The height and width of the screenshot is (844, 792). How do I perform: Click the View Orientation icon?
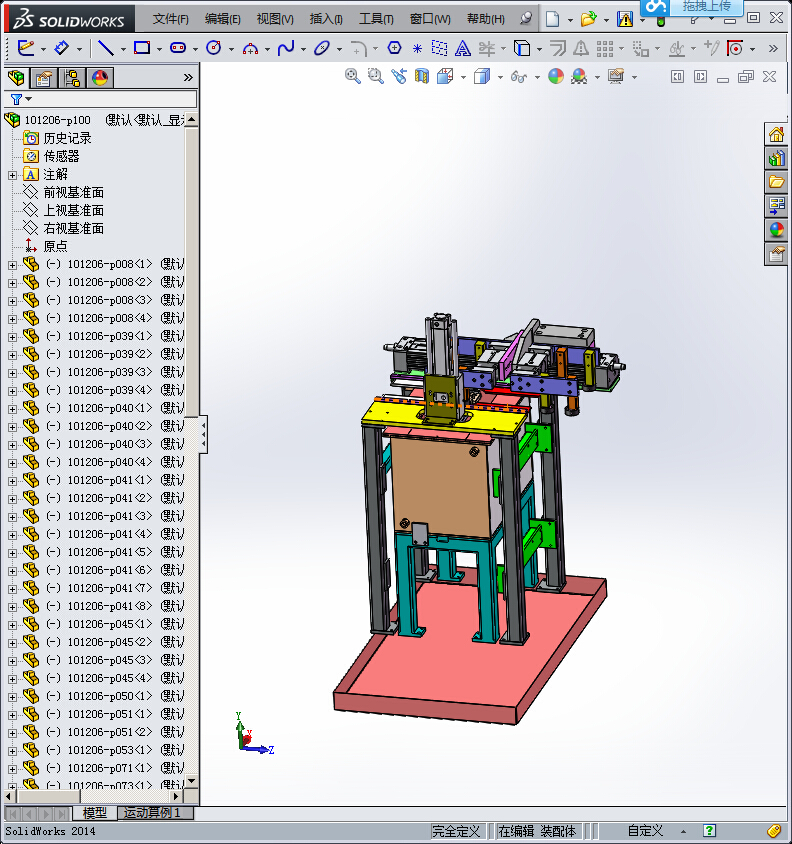pos(445,76)
